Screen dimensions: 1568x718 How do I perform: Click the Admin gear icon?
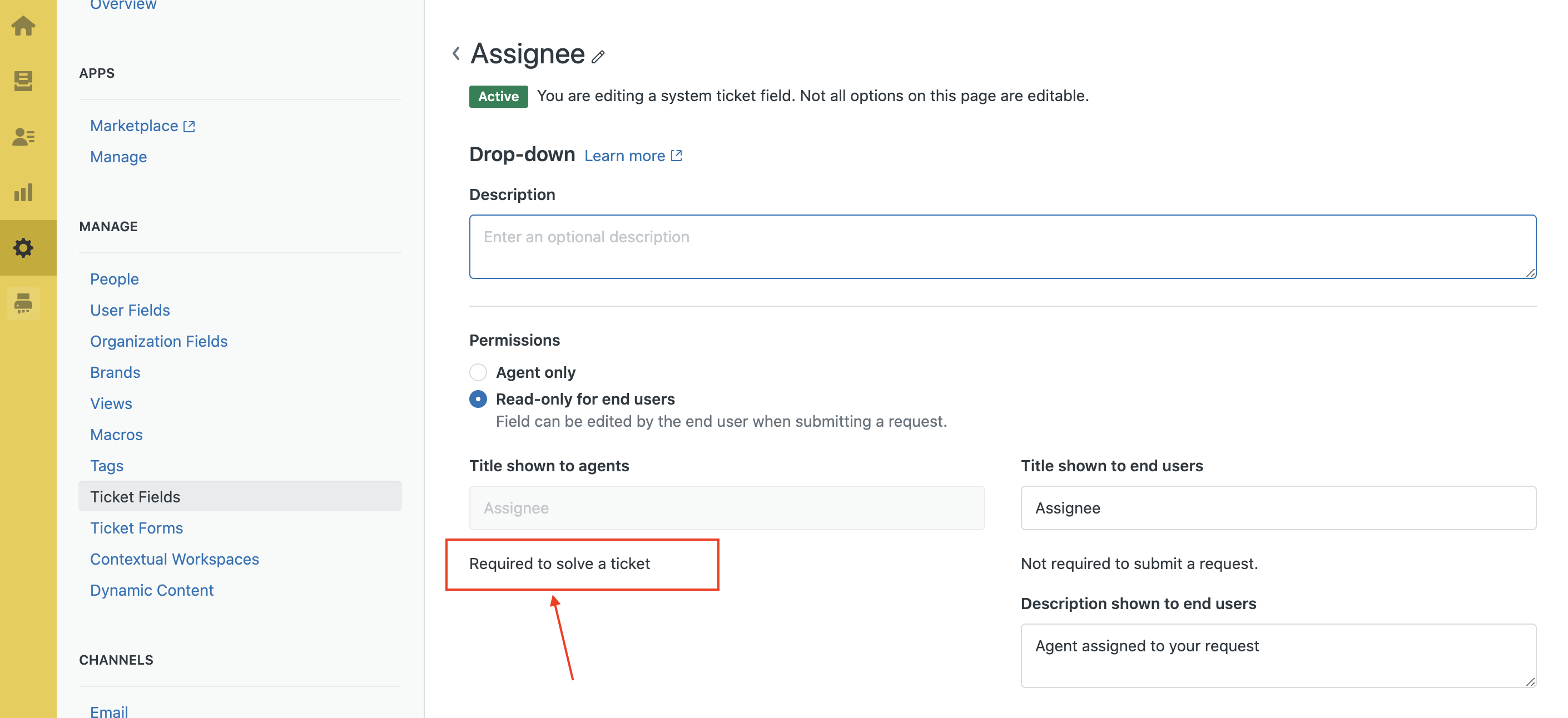point(23,248)
